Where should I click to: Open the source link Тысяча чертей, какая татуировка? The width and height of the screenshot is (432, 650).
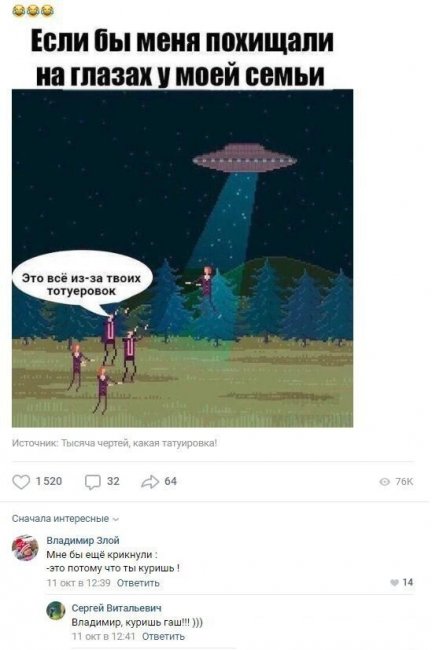(x=139, y=443)
